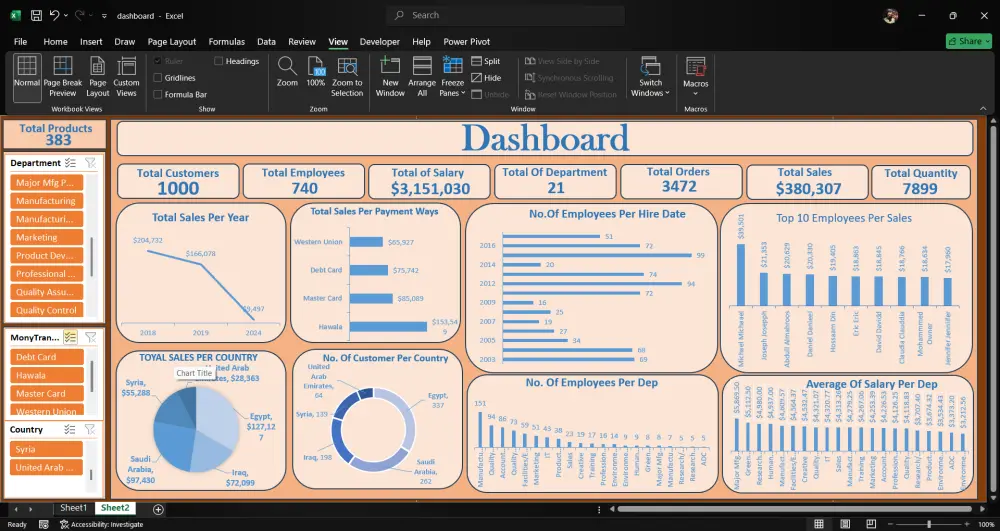
Task: Select United Arab slicer button
Action: (47, 467)
